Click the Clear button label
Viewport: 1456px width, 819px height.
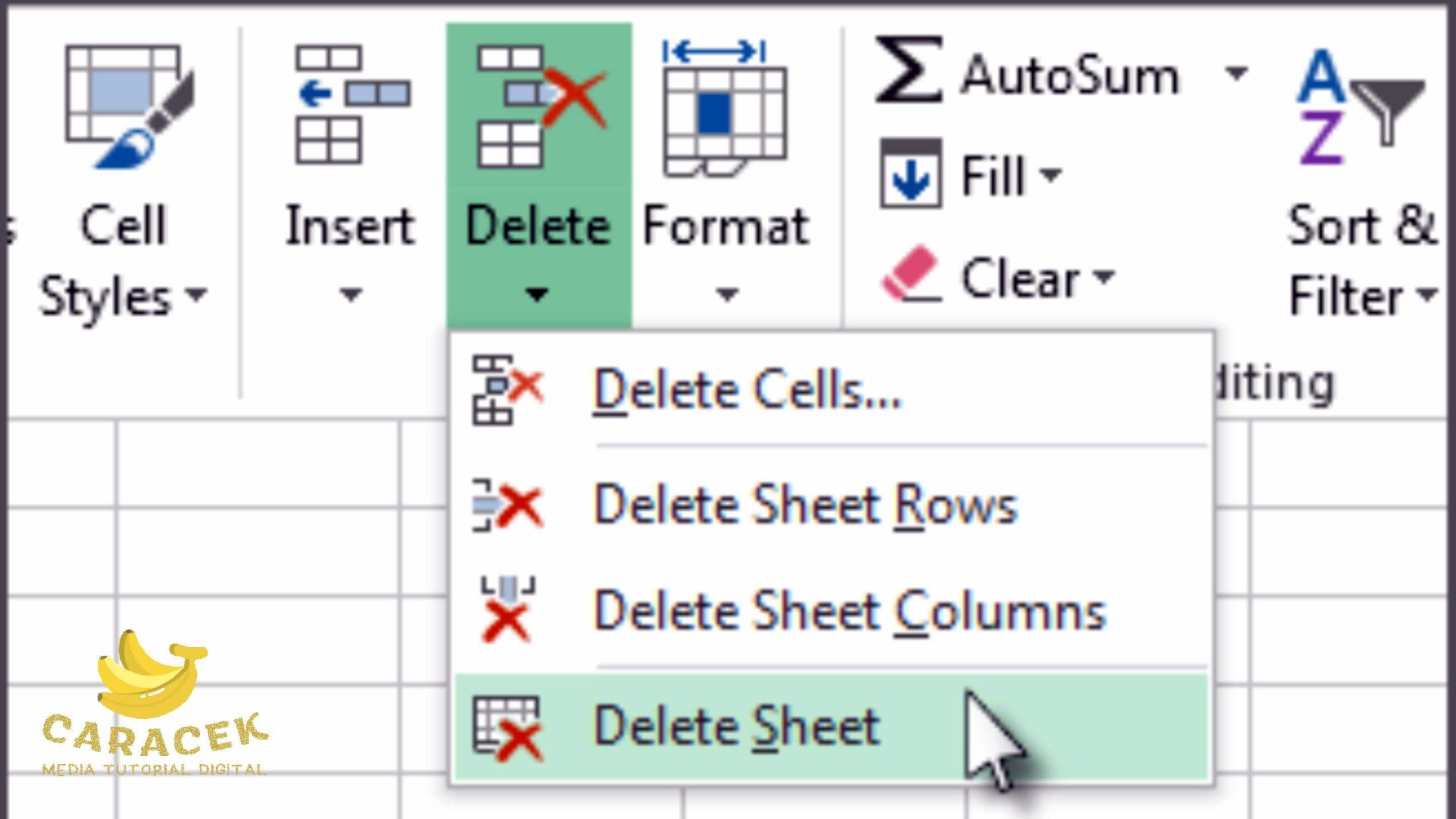[1021, 279]
